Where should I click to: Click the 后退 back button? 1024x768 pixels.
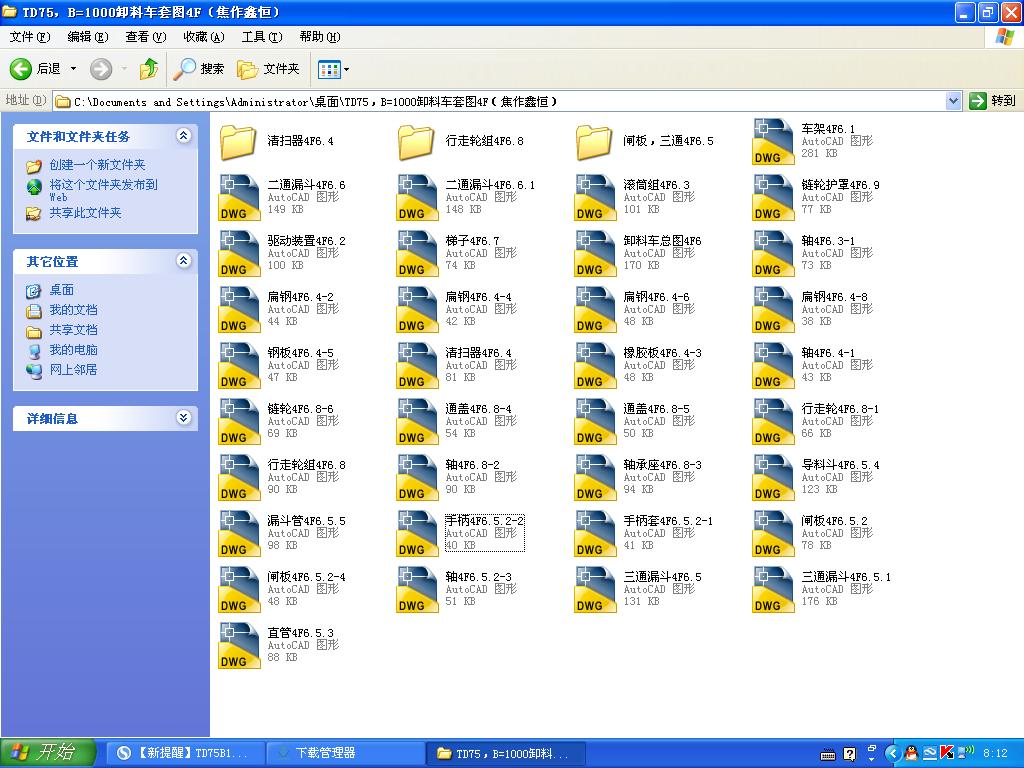[35, 69]
